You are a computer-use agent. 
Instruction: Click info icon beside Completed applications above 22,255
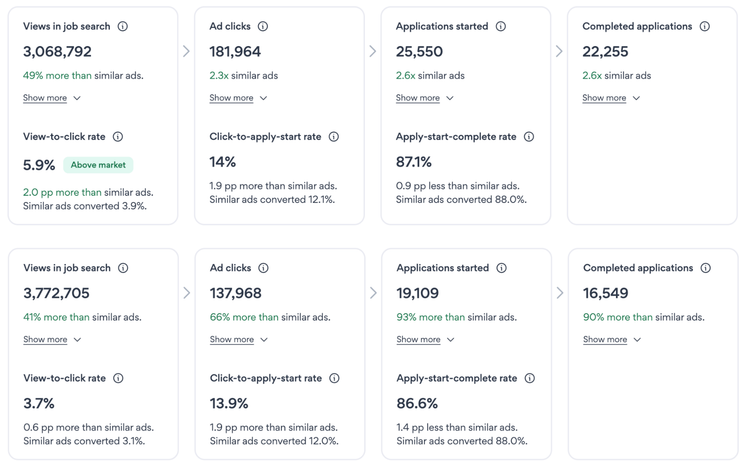tap(705, 27)
